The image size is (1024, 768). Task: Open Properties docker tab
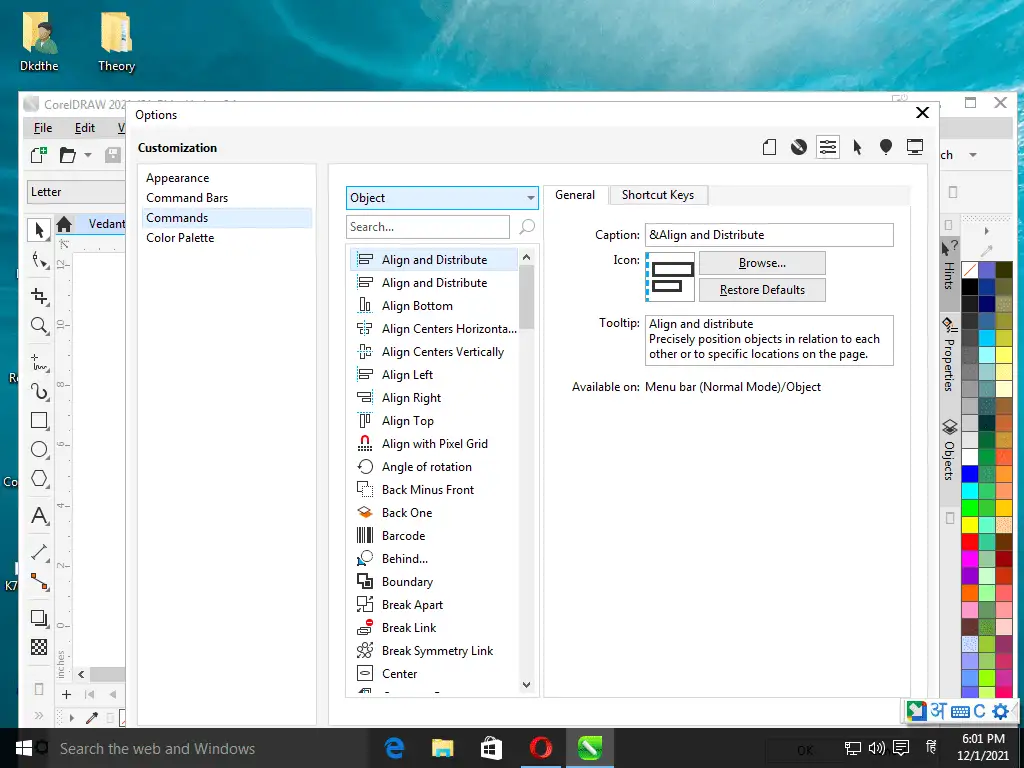coord(949,355)
